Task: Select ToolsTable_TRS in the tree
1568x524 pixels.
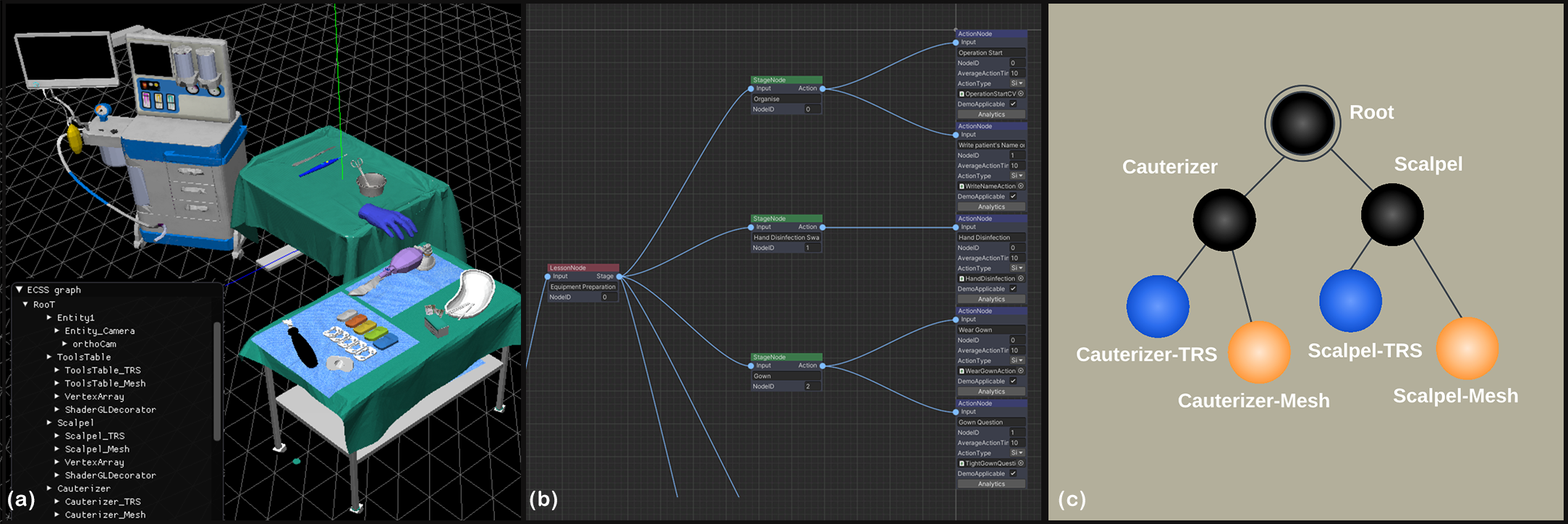Action: (103, 370)
